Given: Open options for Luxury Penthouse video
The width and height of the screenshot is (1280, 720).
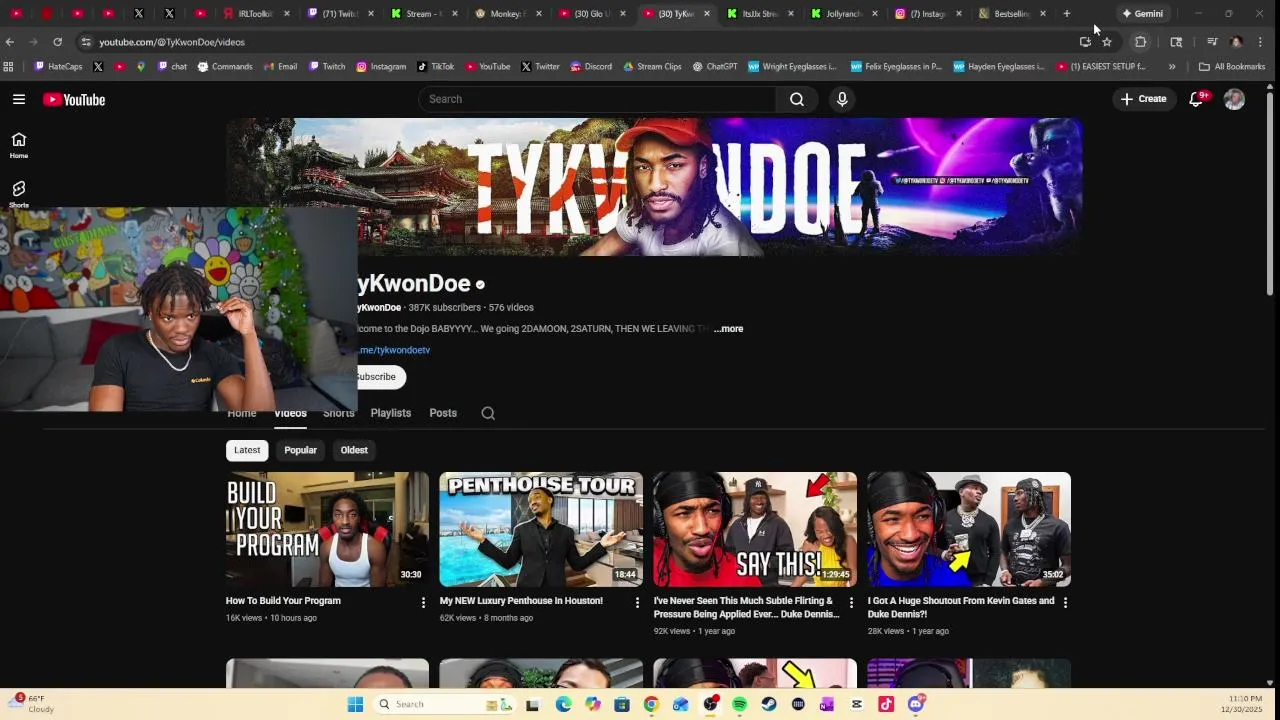Looking at the screenshot, I should tap(637, 602).
